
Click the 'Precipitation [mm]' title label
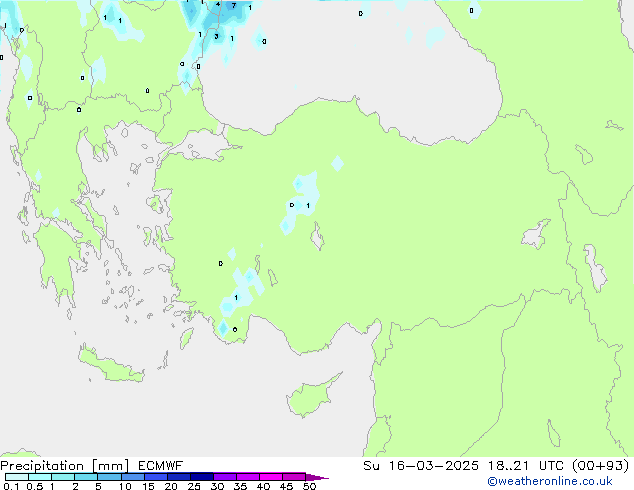pyautogui.click(x=65, y=466)
